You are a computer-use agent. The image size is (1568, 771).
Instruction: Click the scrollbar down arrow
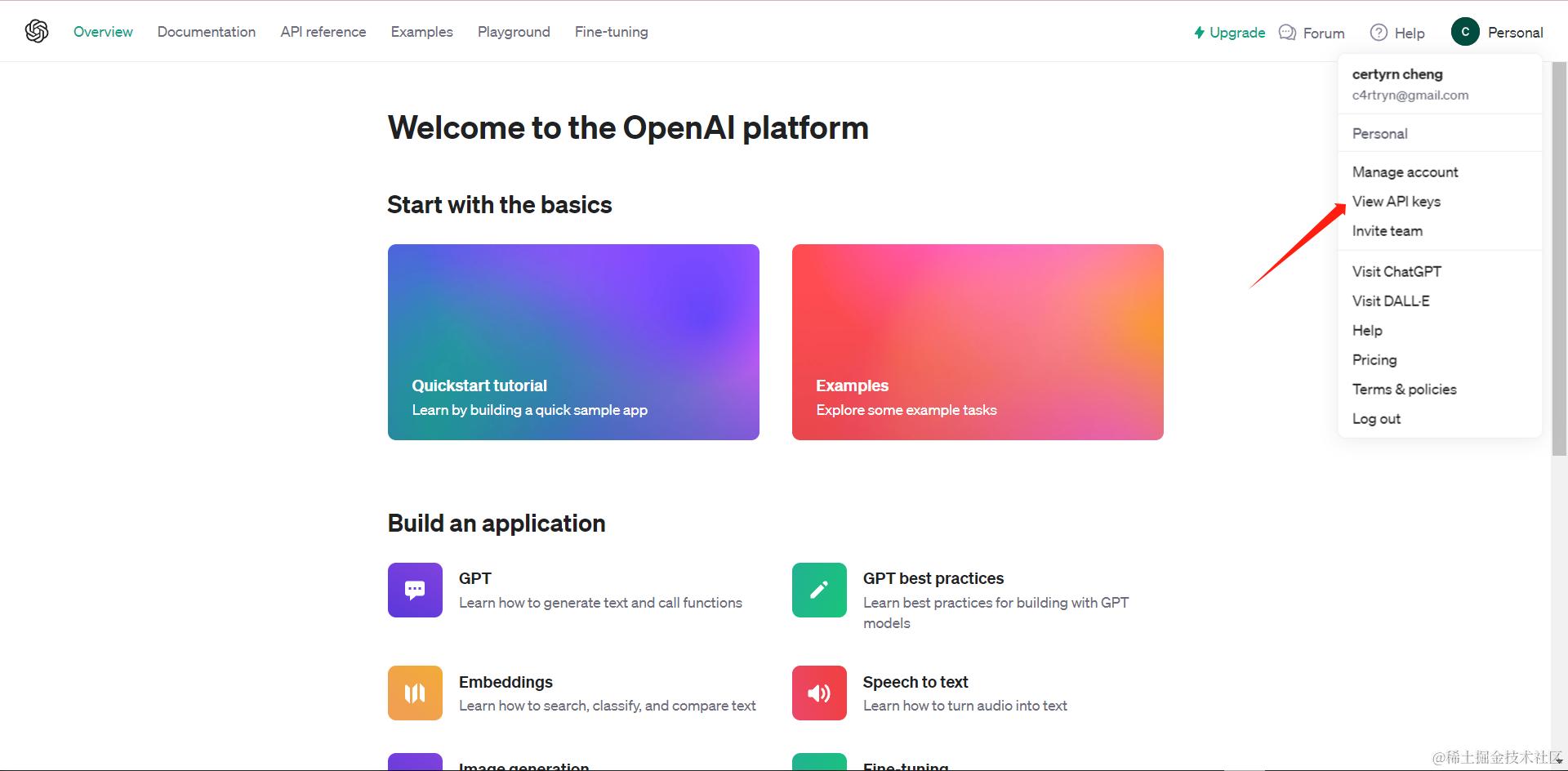click(1559, 761)
